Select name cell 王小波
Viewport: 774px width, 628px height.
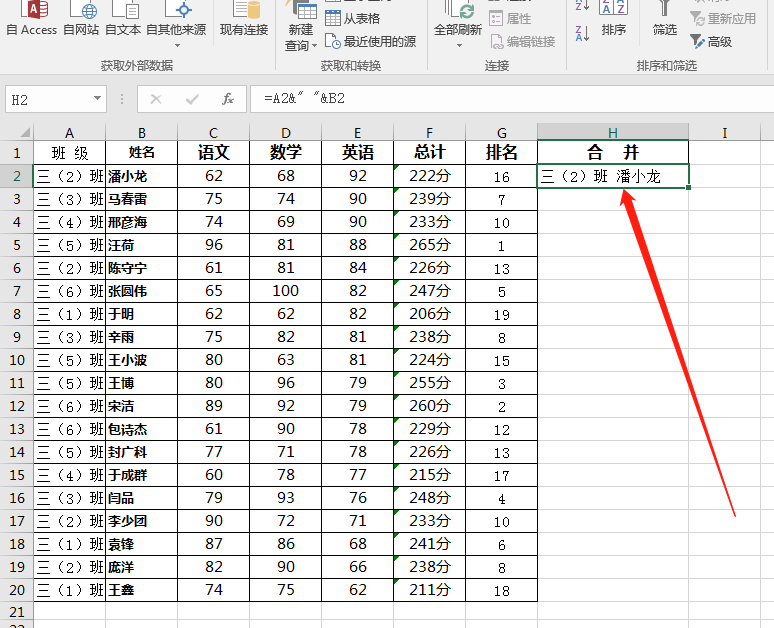pos(142,360)
